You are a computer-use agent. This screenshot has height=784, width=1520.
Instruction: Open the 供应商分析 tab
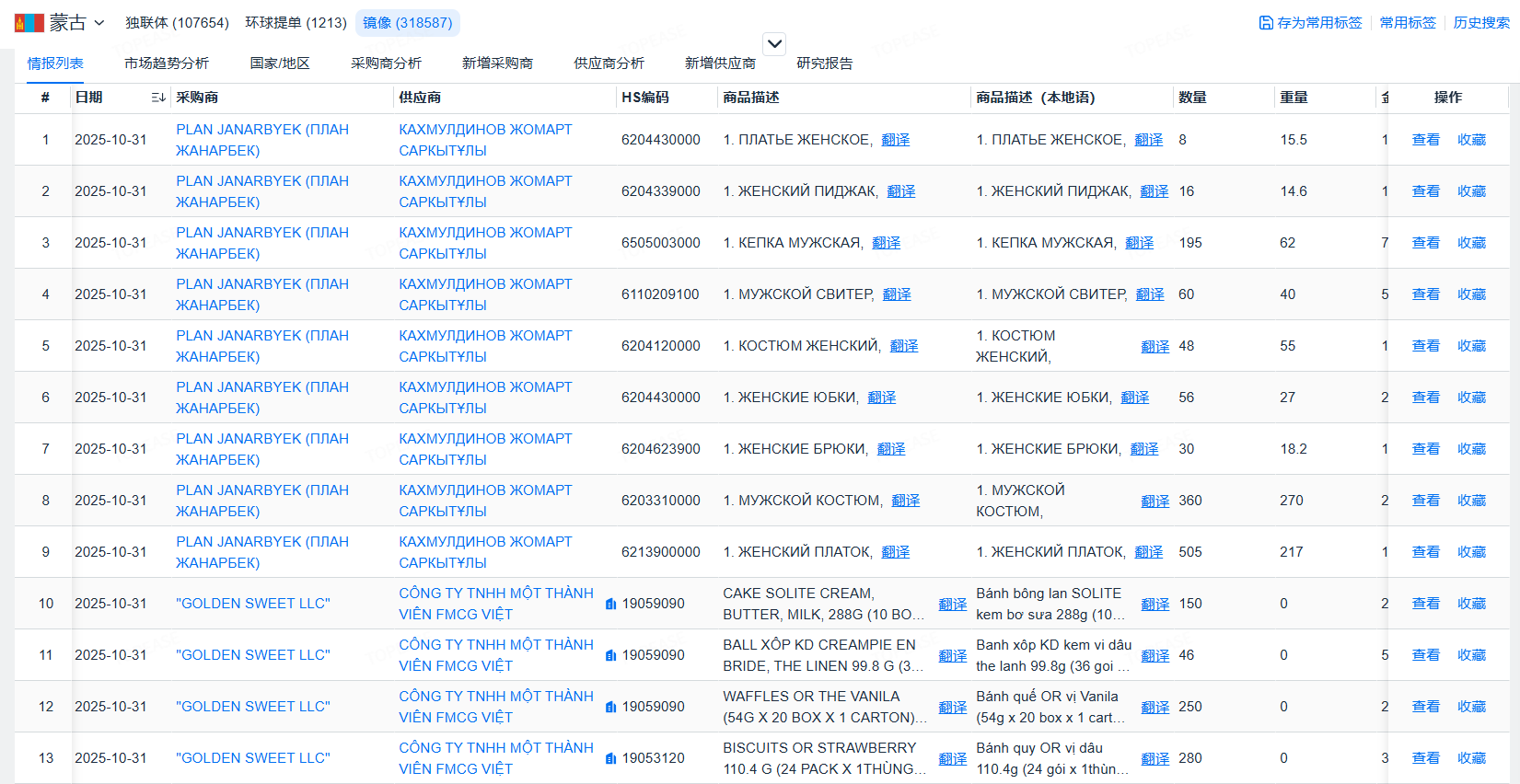[609, 63]
